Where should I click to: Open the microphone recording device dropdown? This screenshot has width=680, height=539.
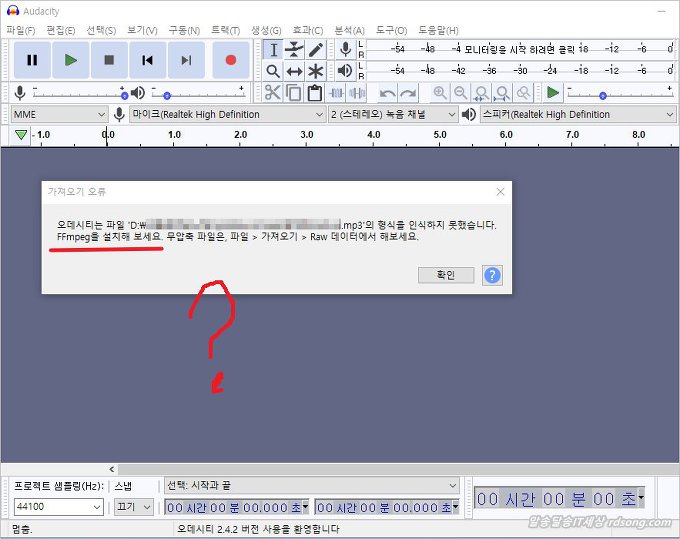point(222,114)
